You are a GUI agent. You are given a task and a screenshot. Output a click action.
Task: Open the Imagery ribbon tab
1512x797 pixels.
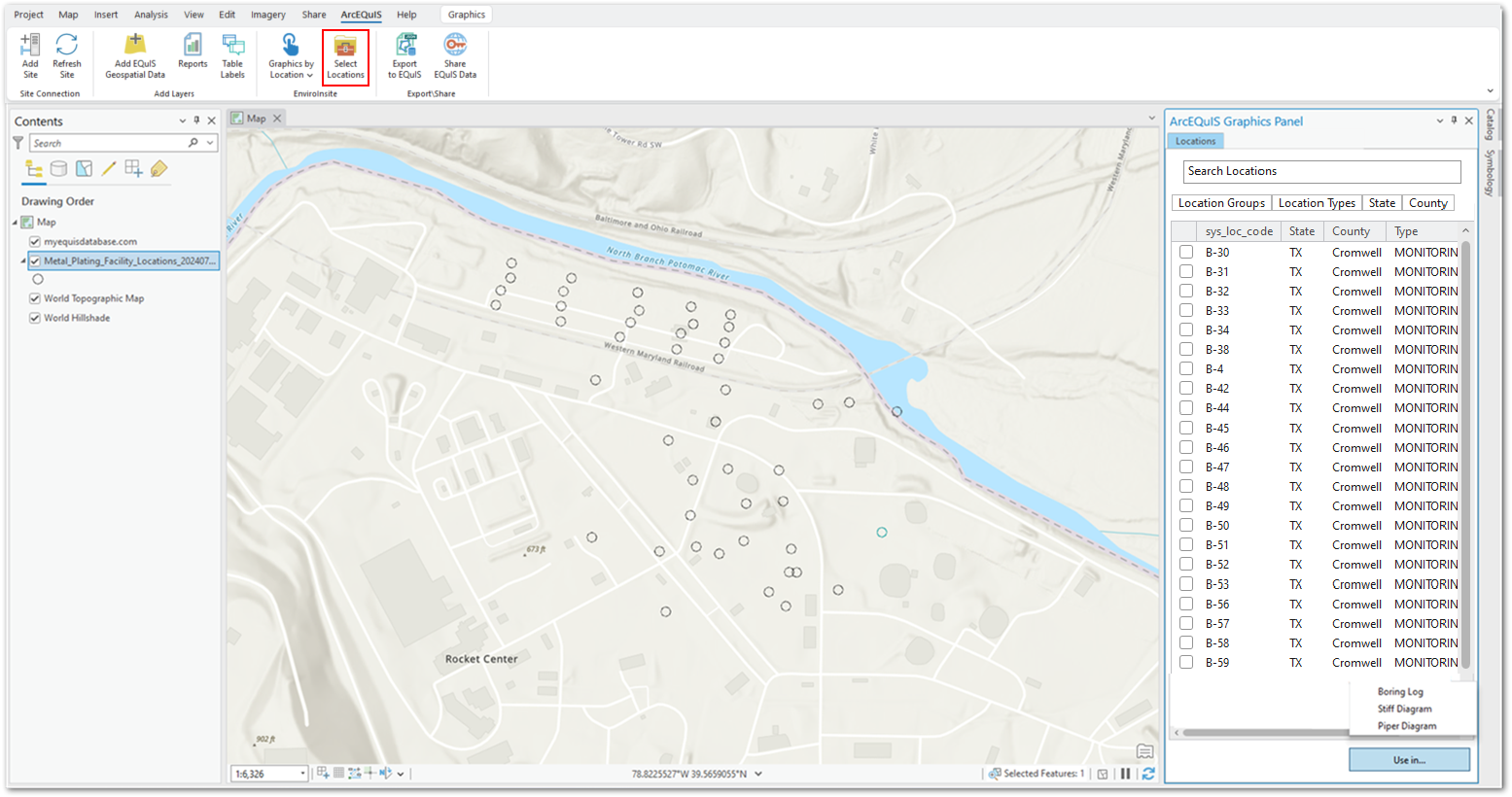point(268,15)
